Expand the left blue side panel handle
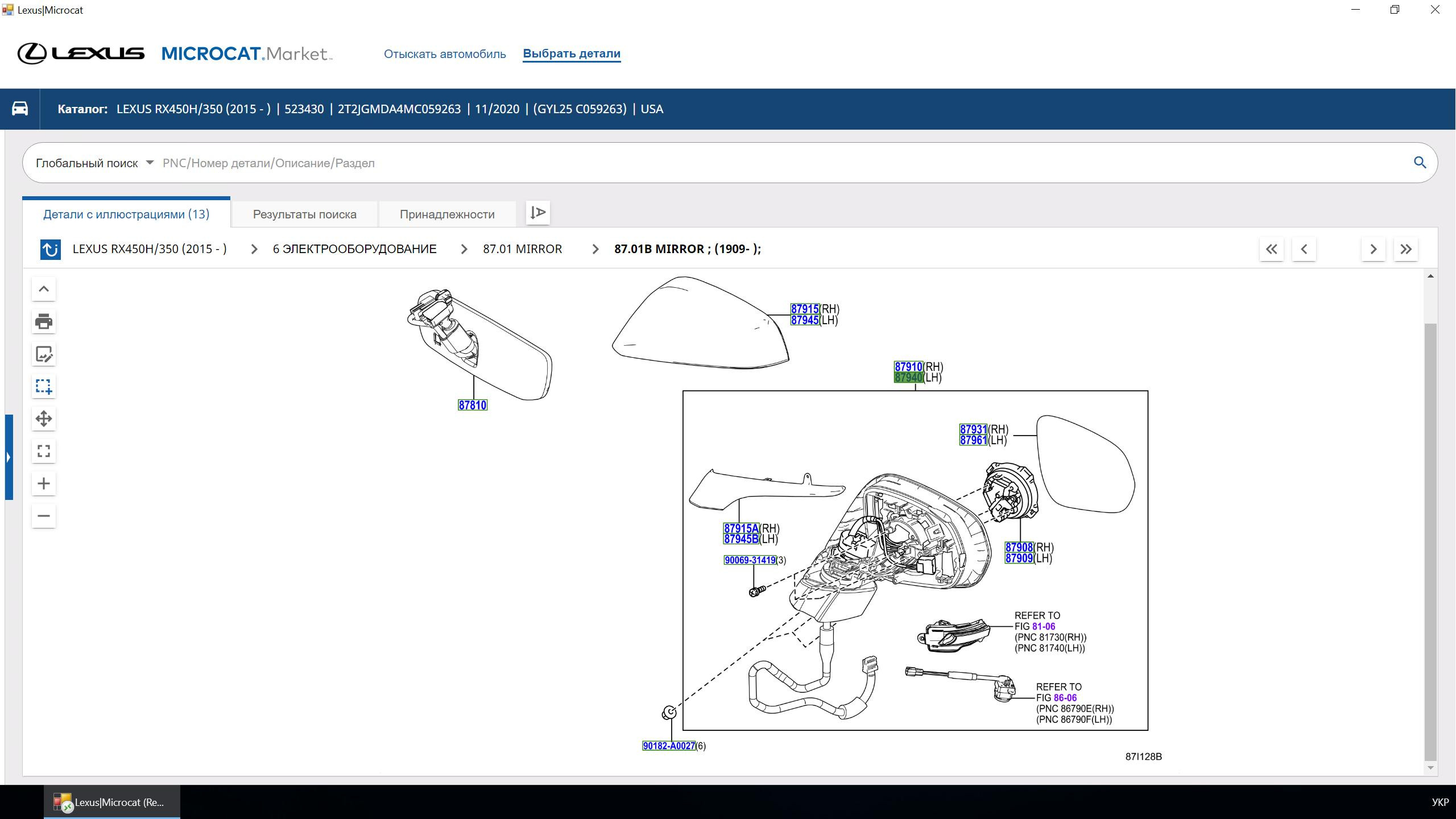Image resolution: width=1456 pixels, height=819 pixels. point(9,457)
